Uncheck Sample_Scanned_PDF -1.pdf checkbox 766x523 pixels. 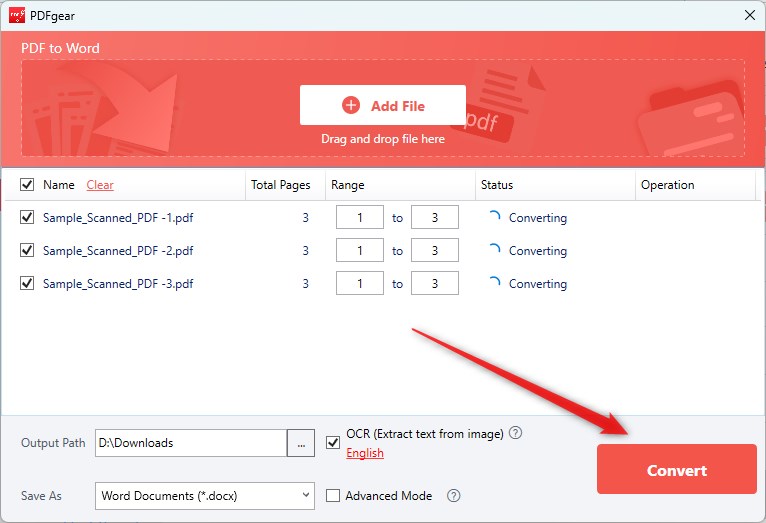tap(27, 217)
